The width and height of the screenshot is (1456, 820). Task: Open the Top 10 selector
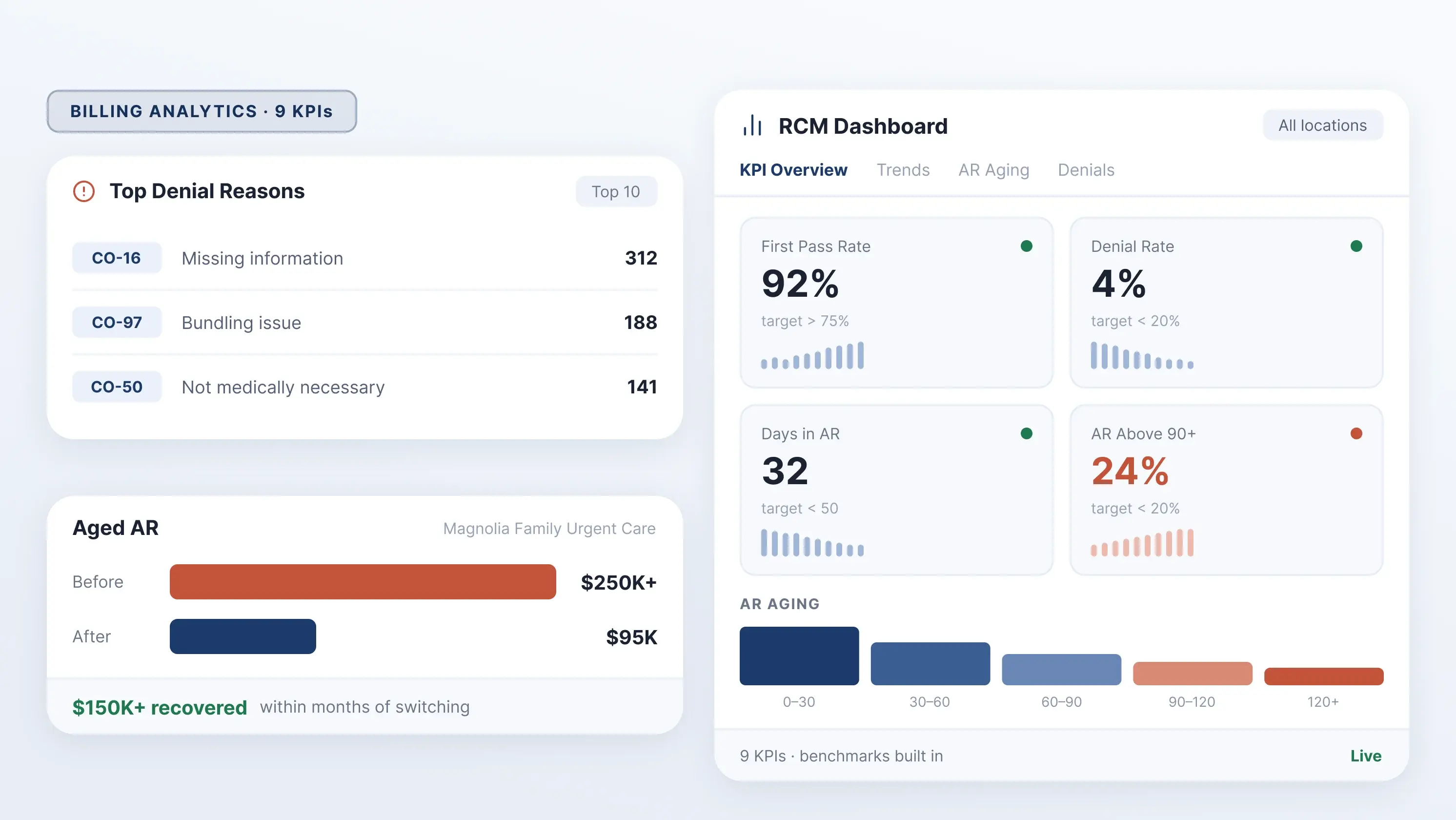pyautogui.click(x=616, y=192)
